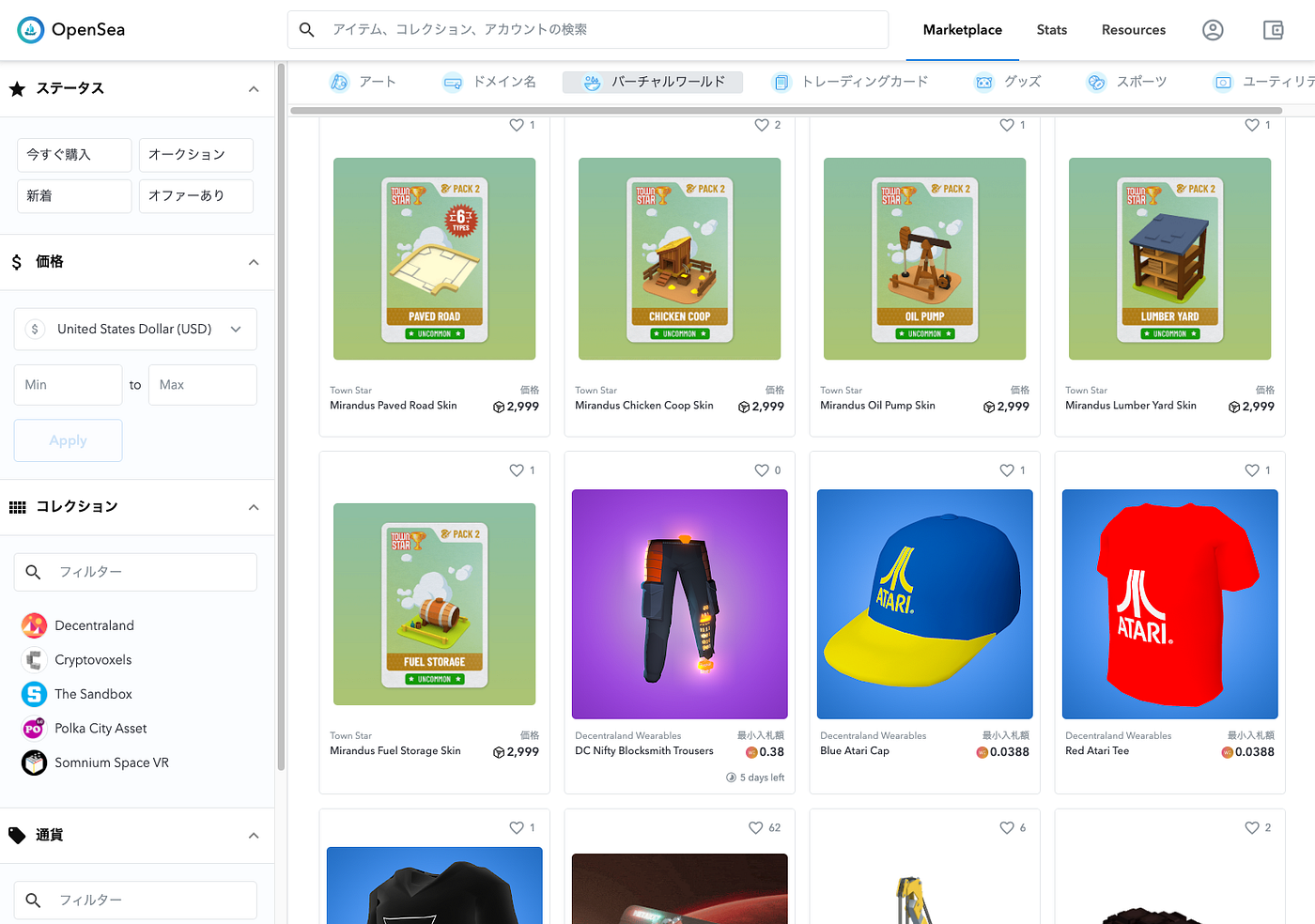Collapse the 通貨 section
This screenshot has height=924, width=1315.
[254, 836]
